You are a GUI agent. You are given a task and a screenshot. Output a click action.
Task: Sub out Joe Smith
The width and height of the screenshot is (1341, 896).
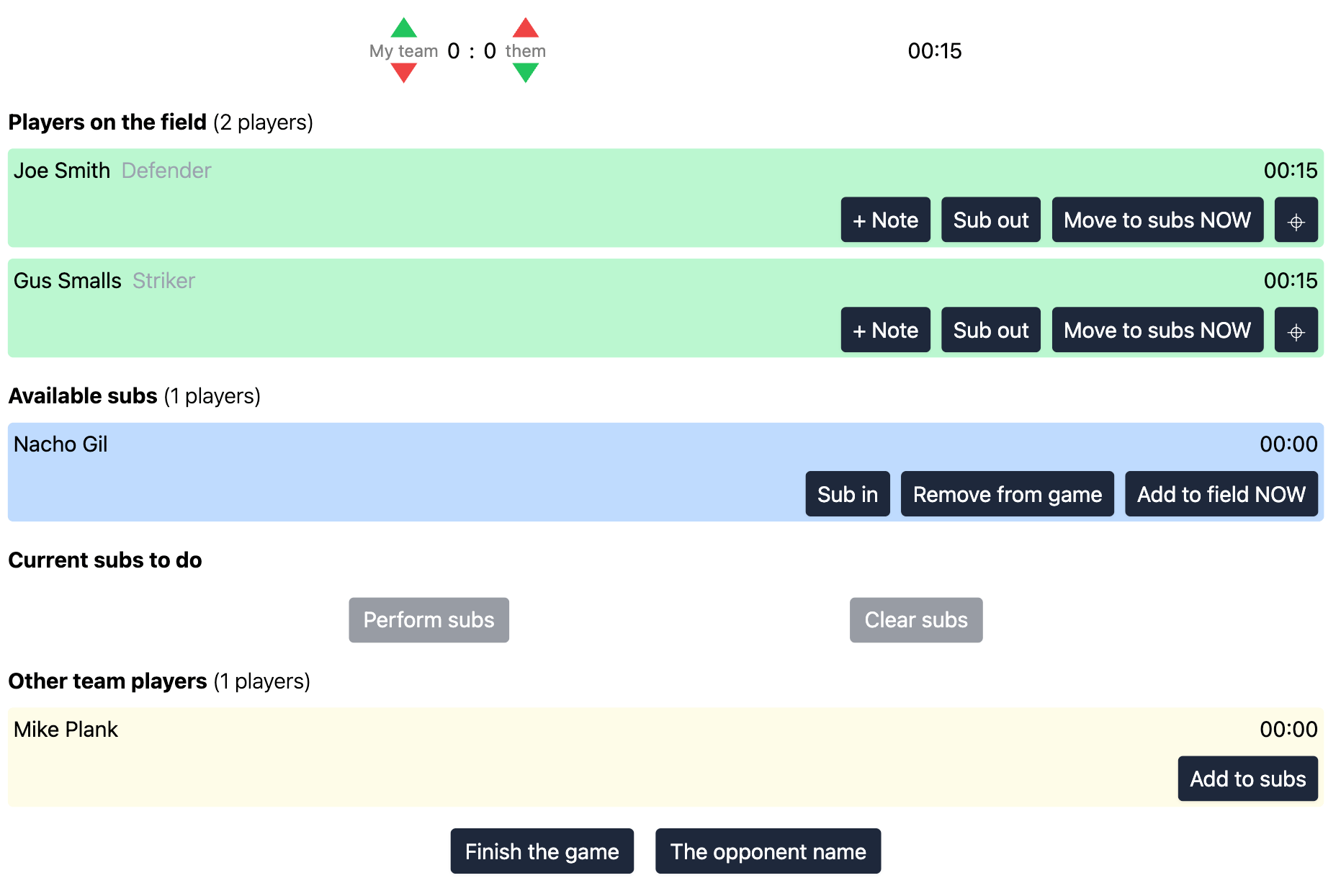click(990, 220)
